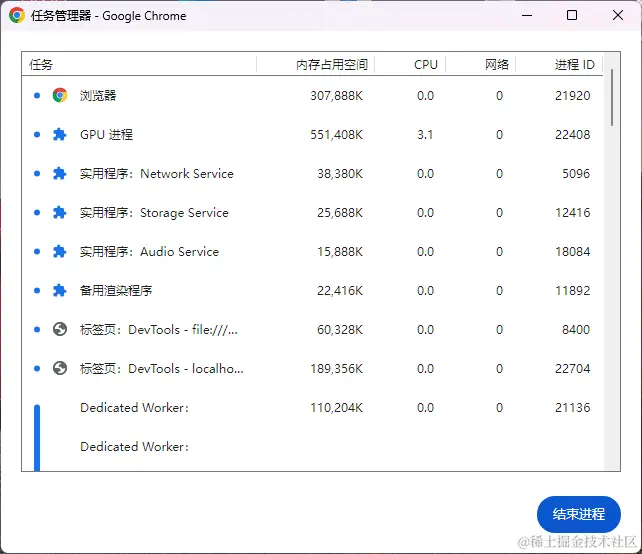The image size is (642, 554).
Task: Minimize the 任务管理器 window
Action: (527, 16)
